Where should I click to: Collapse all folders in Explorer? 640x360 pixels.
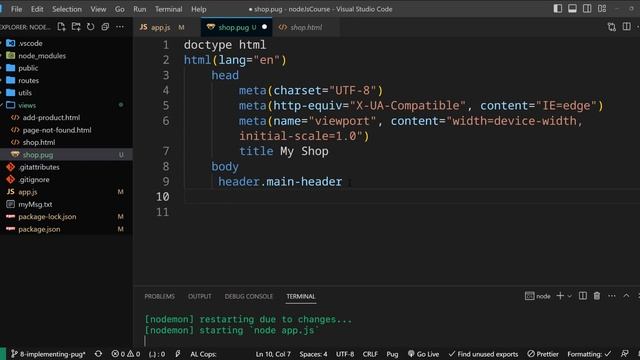coord(105,27)
